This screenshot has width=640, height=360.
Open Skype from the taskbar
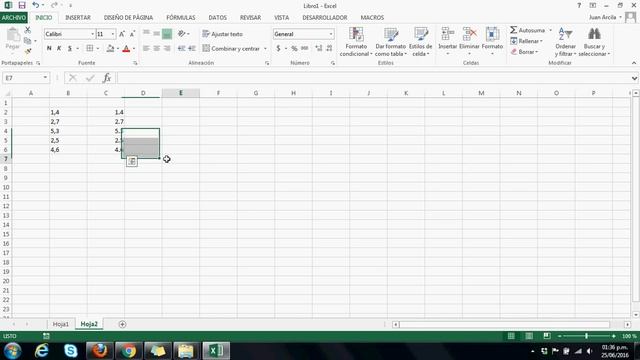[71, 351]
